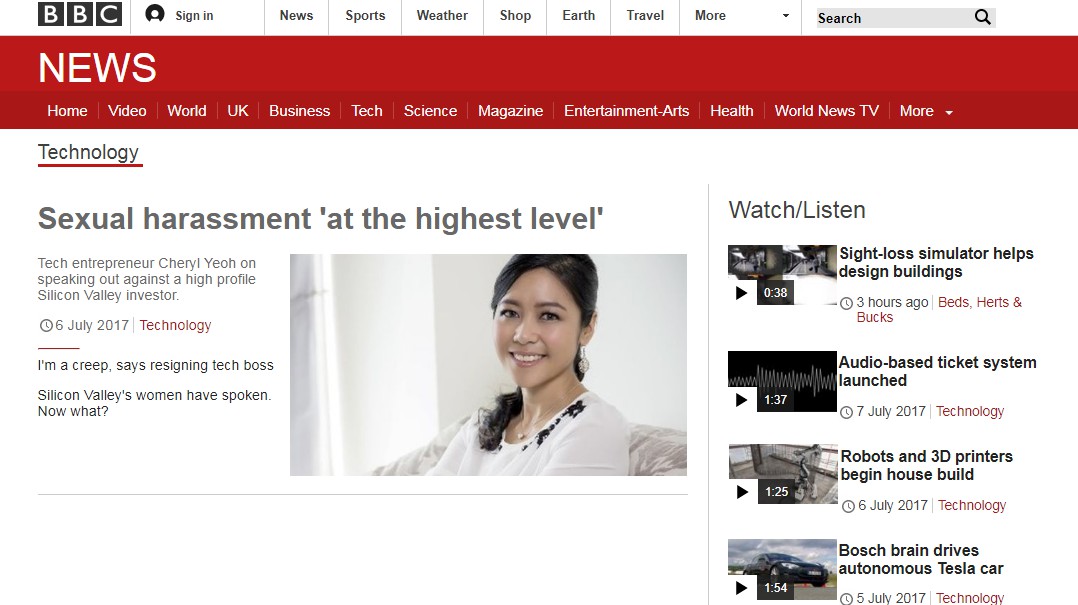Viewport: 1078px width, 605px height.
Task: Click Technology tag beside 7 July 2017
Action: point(970,411)
